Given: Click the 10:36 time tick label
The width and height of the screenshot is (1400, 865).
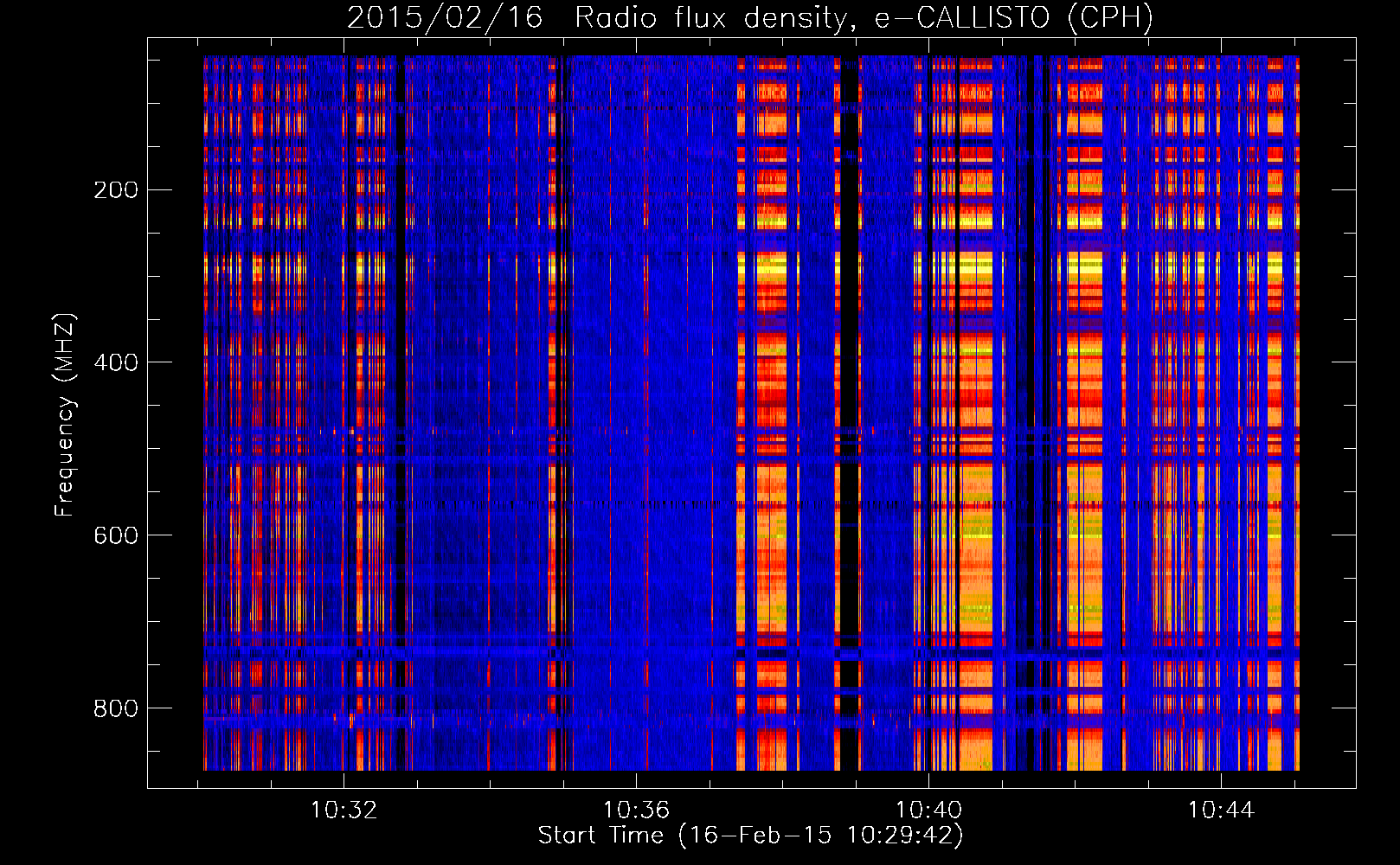Looking at the screenshot, I should coord(637,811).
